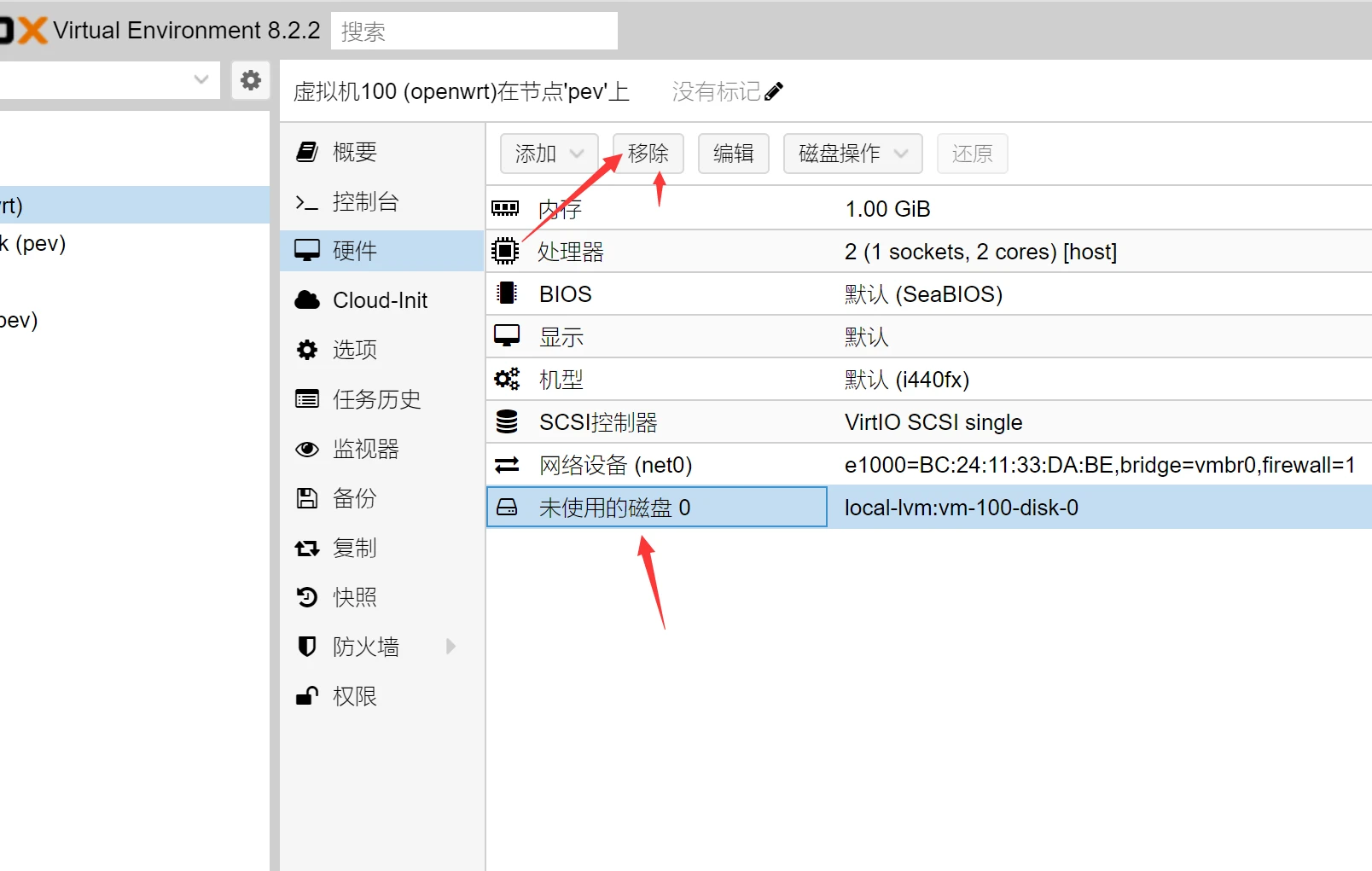Click the 控制台 terminal prompt icon
The image size is (1372, 871).
(307, 202)
